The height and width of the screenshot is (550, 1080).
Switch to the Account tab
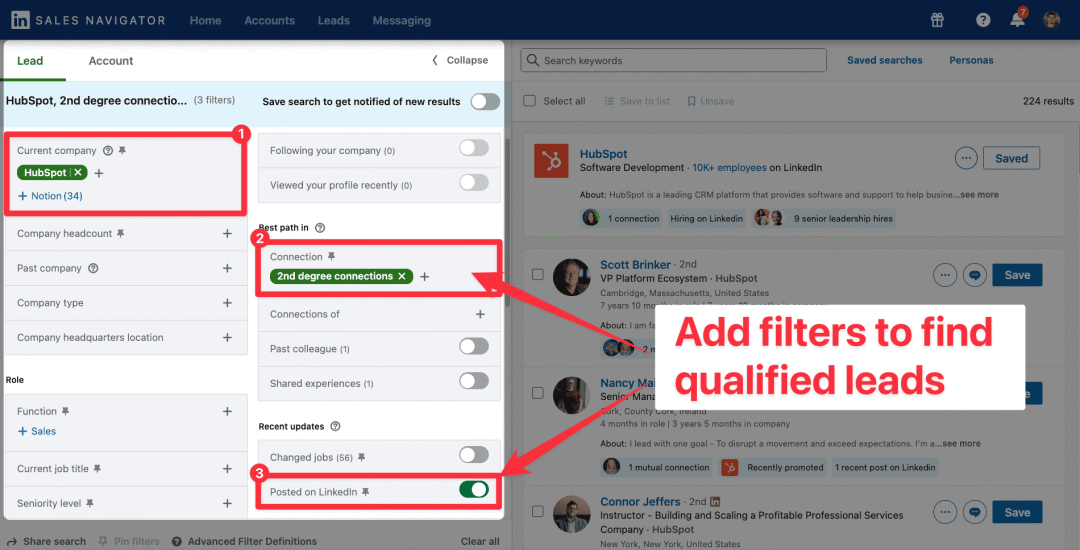111,61
